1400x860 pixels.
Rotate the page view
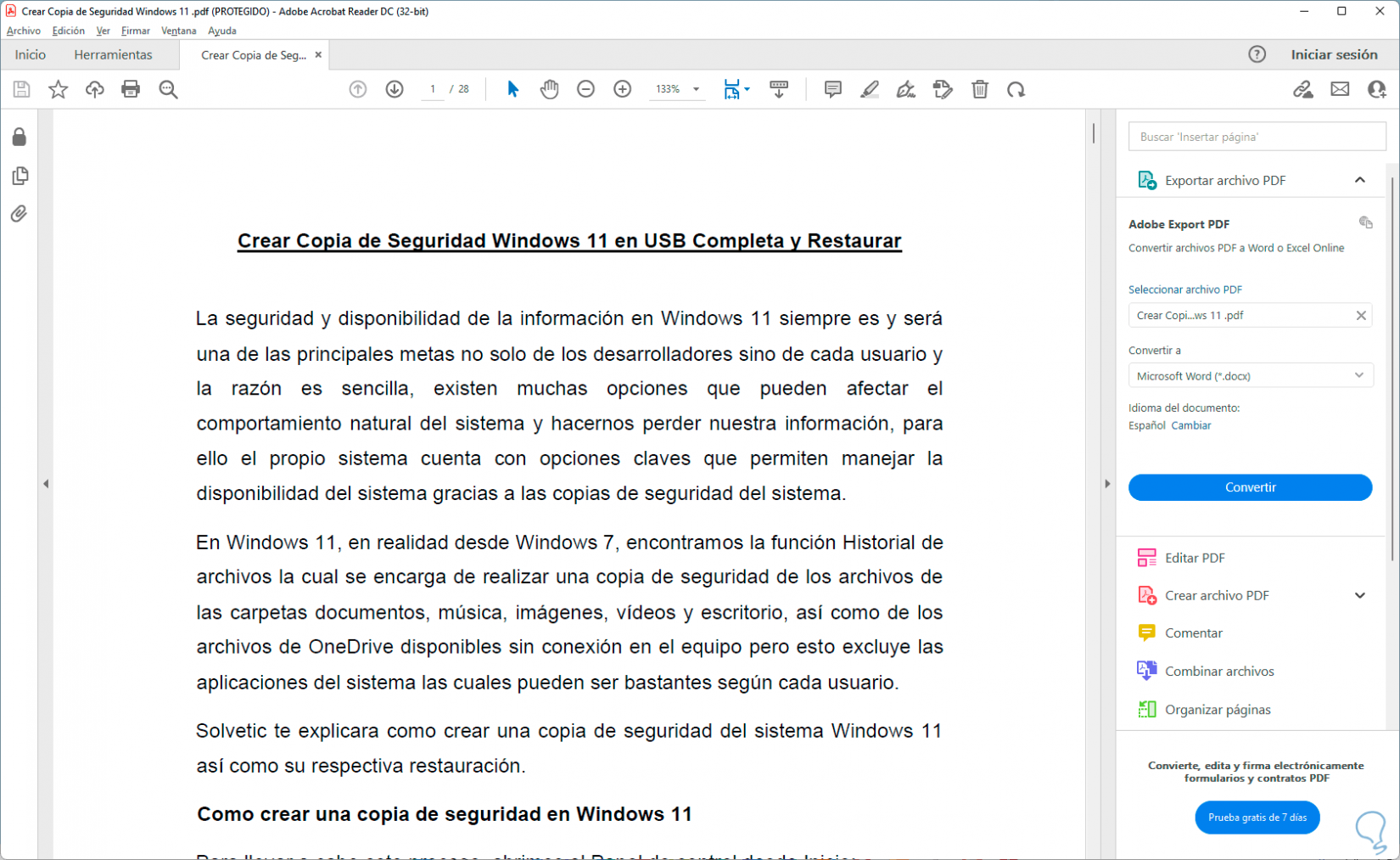coord(1016,89)
